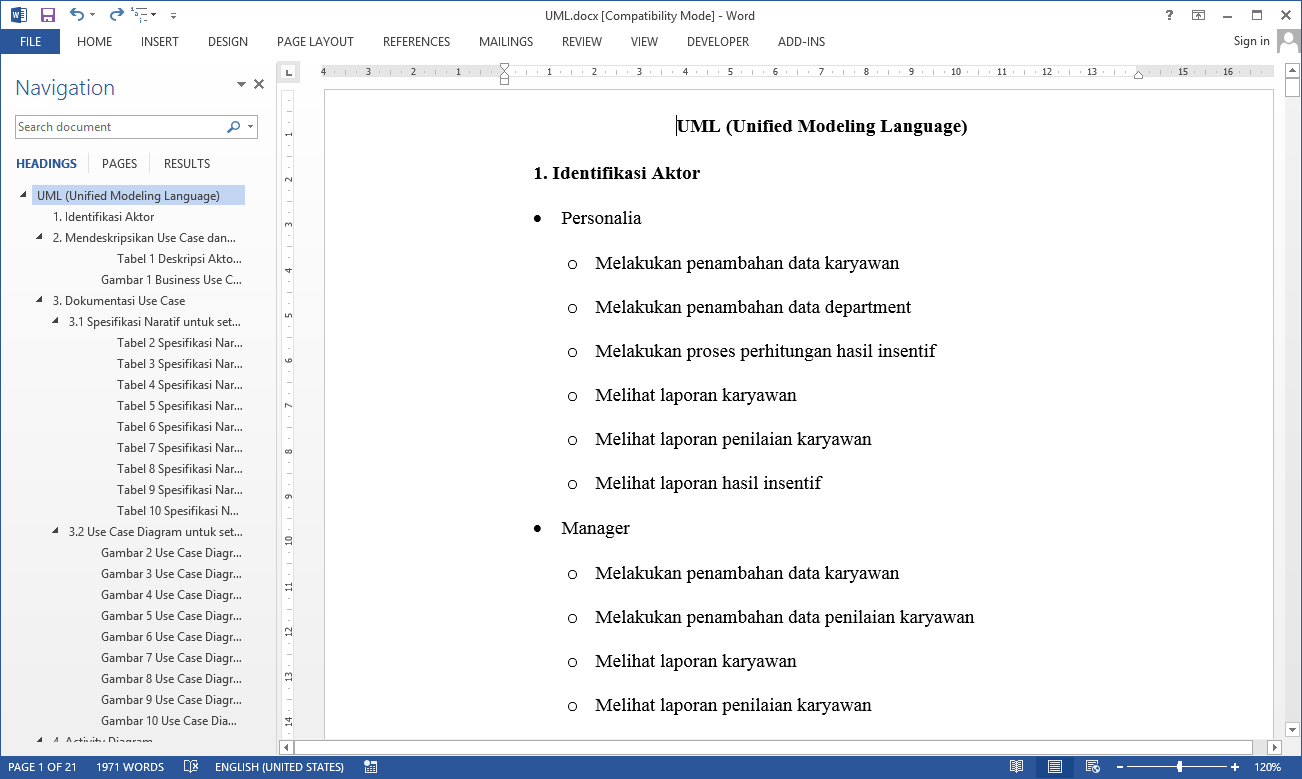
Task: Redo the last undone action
Action: (x=116, y=15)
